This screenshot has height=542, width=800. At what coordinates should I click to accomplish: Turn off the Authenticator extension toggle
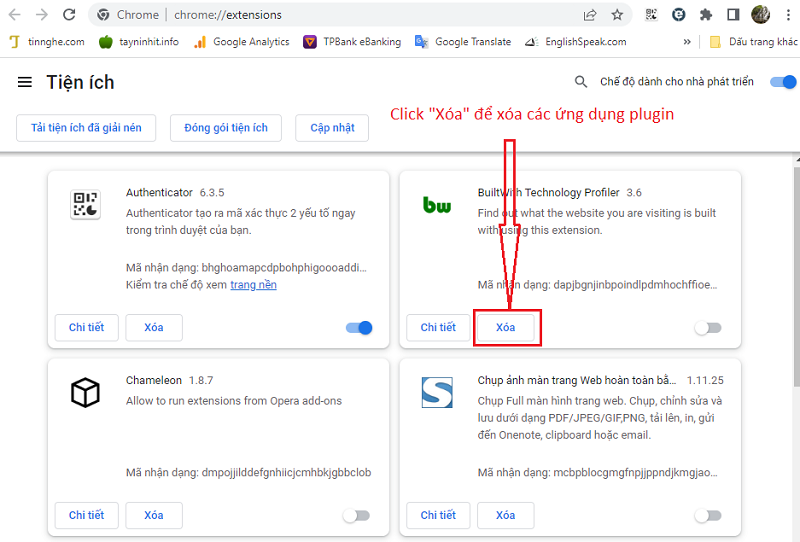click(358, 328)
